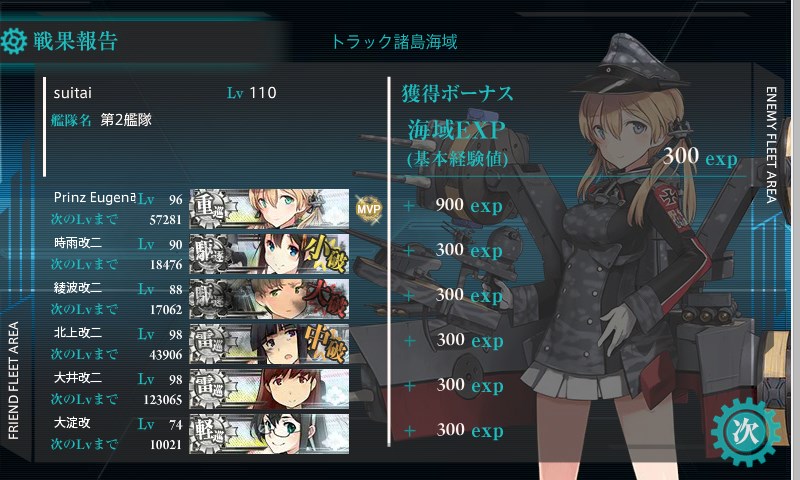Select 時雨改二's ship banner
Viewport: 800px width, 480px height.
click(269, 254)
